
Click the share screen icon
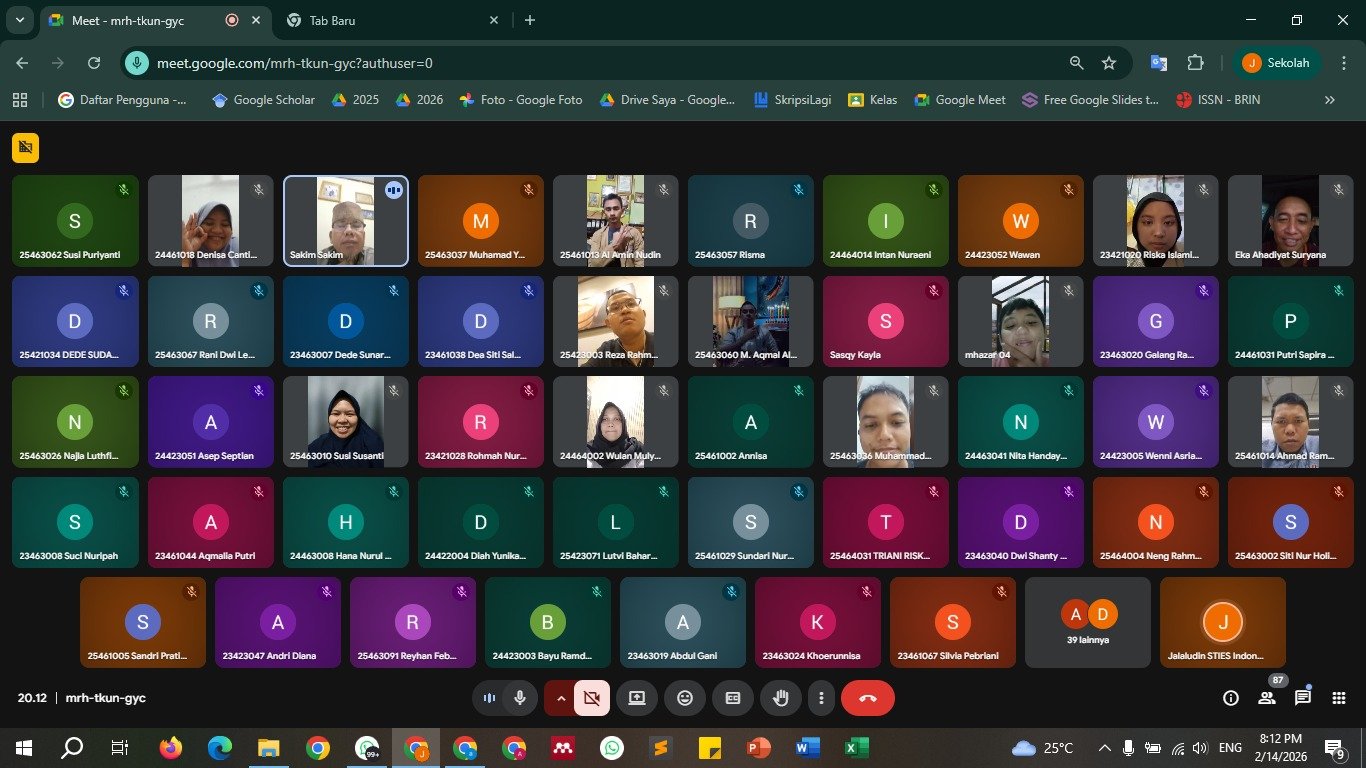point(637,698)
